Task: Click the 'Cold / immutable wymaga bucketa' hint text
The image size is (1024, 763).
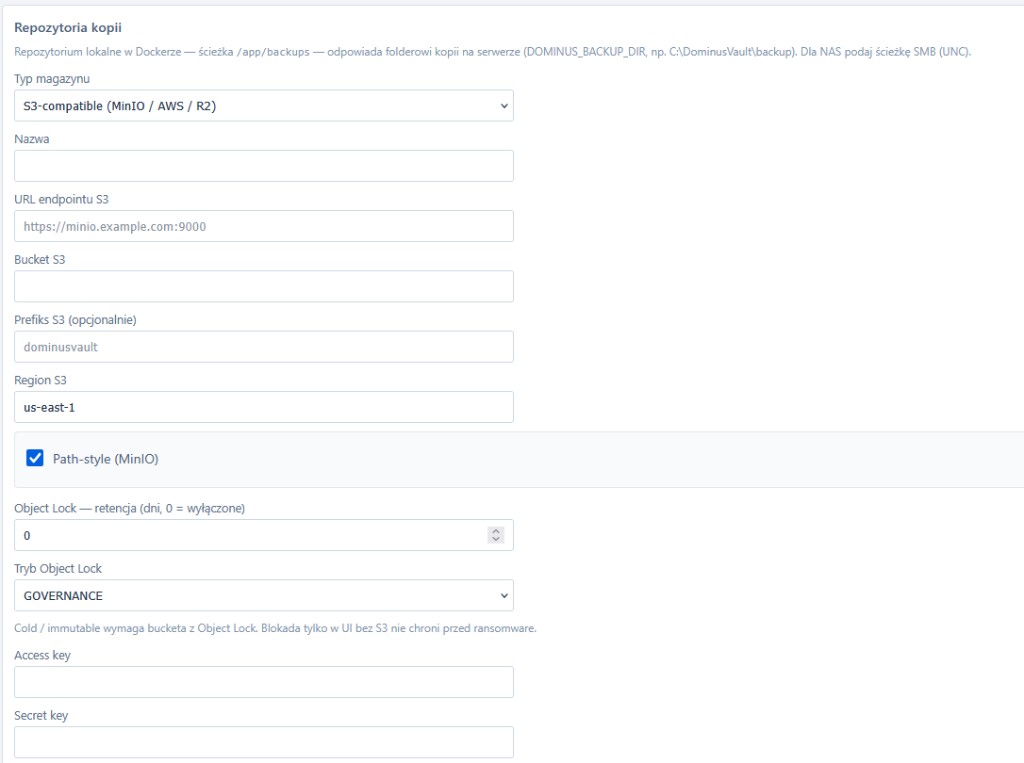Action: tap(275, 628)
